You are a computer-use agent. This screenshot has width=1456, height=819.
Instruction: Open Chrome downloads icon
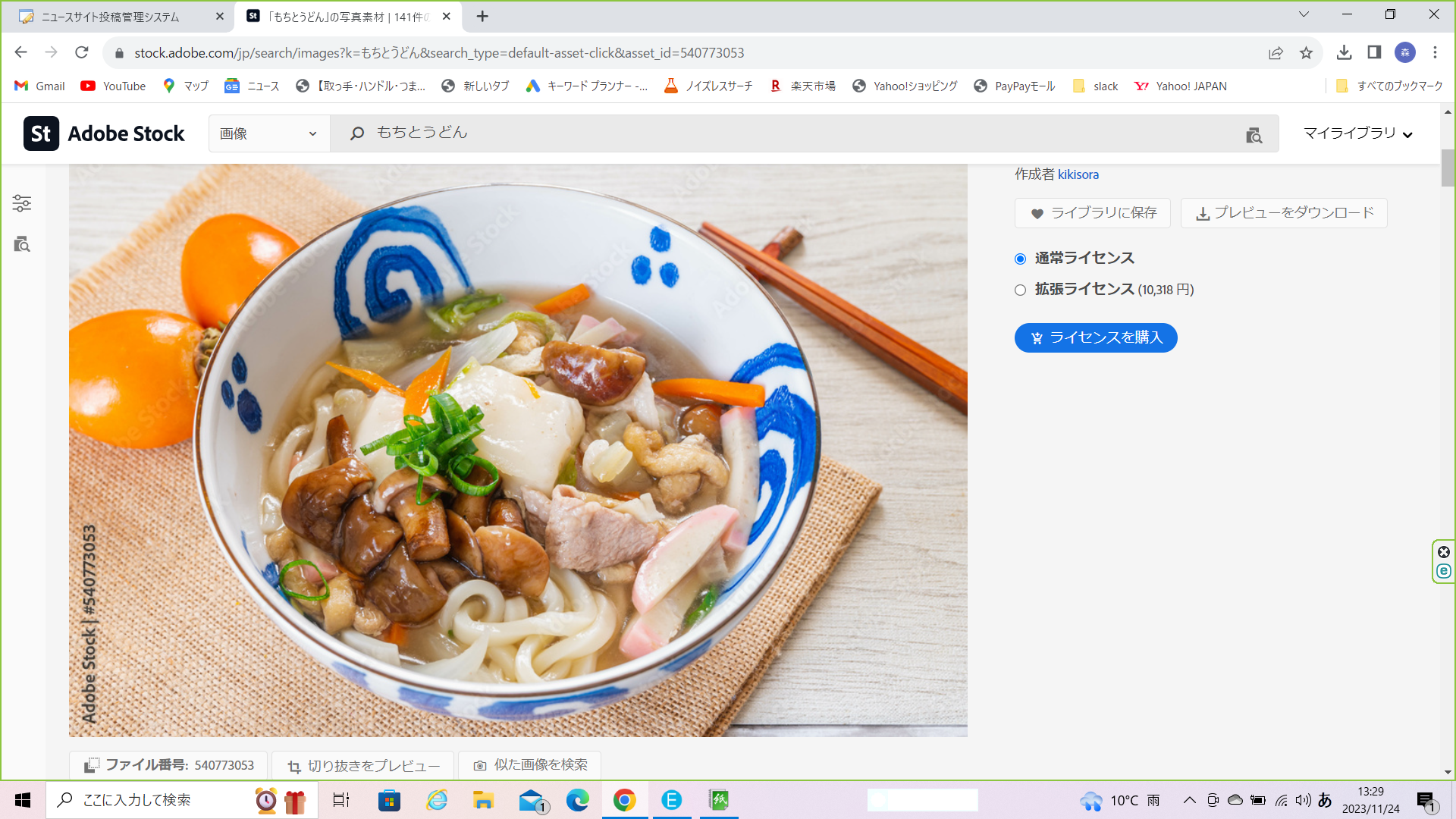click(1344, 52)
